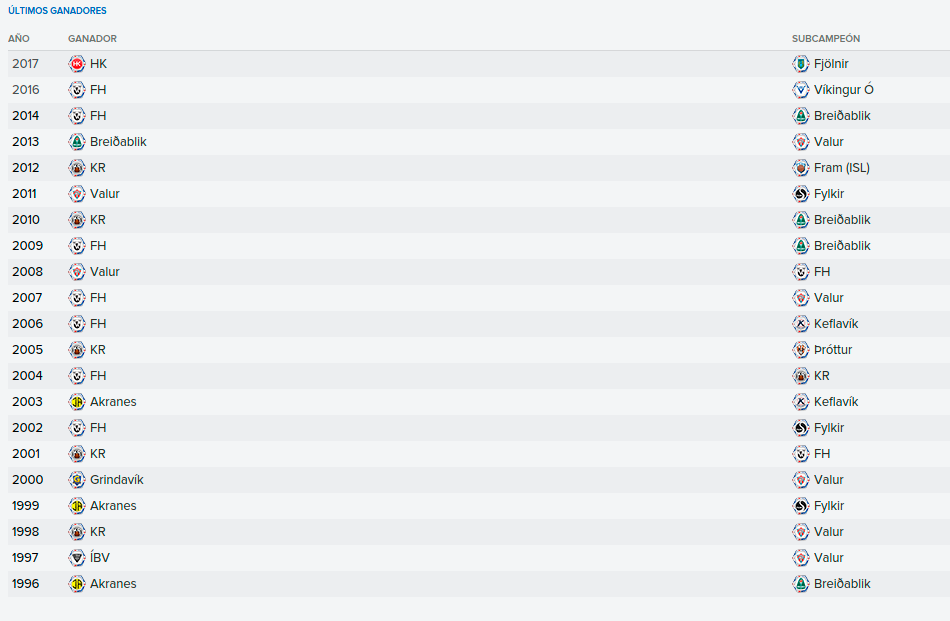The height and width of the screenshot is (621, 950).
Task: Click the Breiðablik badge in 2013 winner row
Action: click(x=76, y=142)
